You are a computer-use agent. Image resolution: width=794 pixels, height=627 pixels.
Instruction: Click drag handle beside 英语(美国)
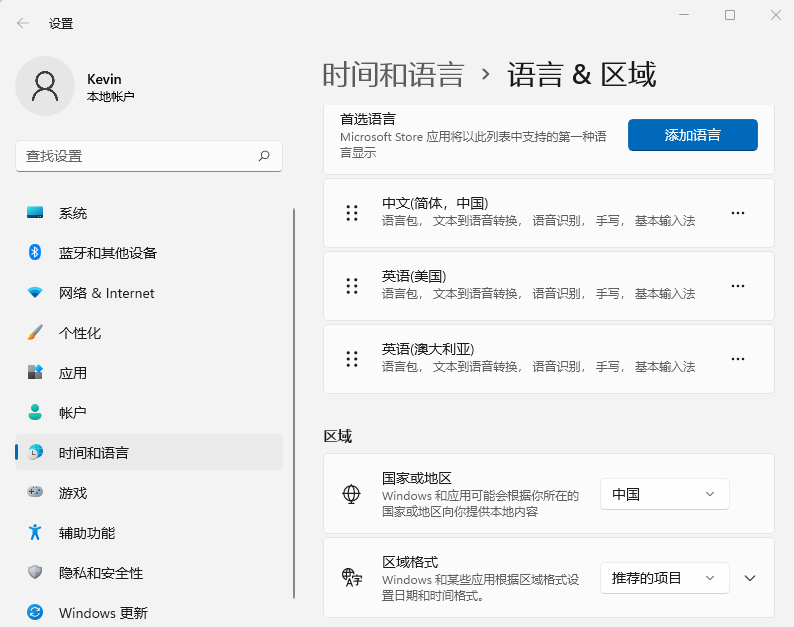(351, 286)
